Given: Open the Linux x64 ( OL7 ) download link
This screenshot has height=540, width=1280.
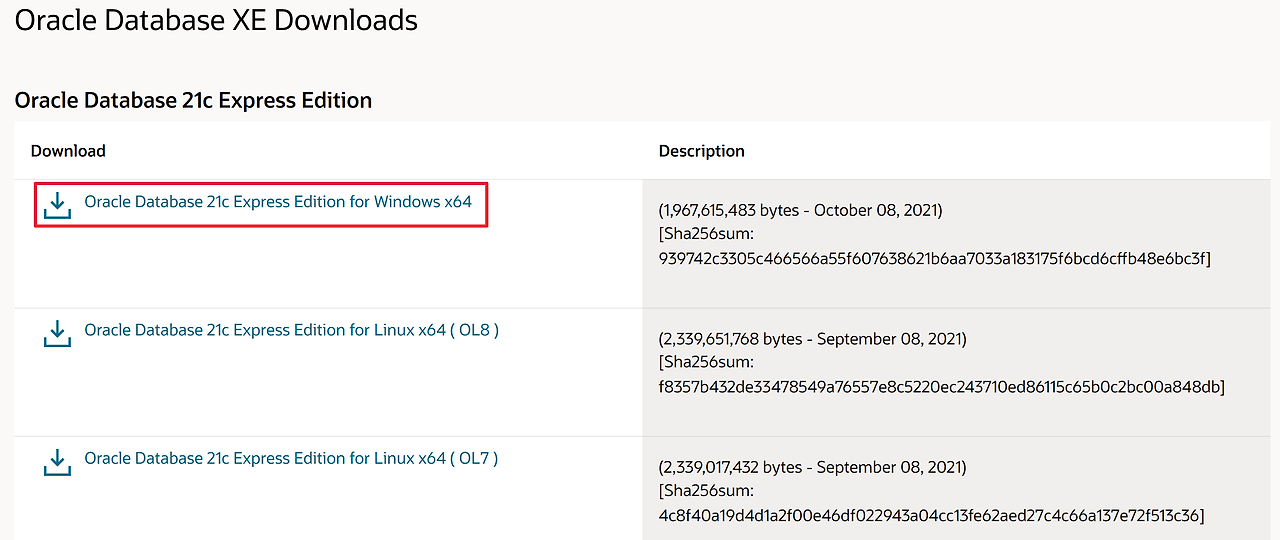Looking at the screenshot, I should [x=291, y=458].
